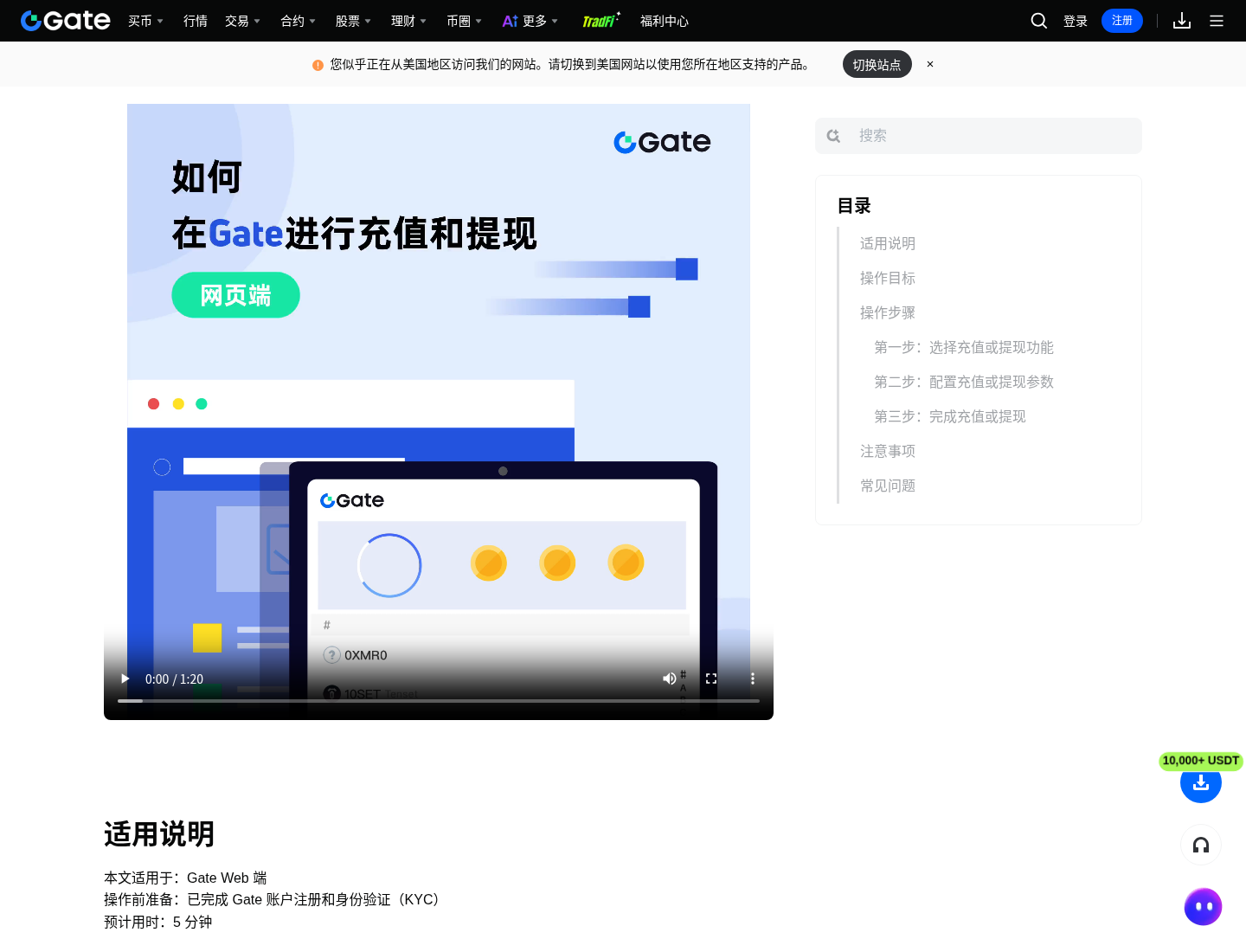Open customer support headset icon
Image resolution: width=1246 pixels, height=952 pixels.
click(1201, 845)
